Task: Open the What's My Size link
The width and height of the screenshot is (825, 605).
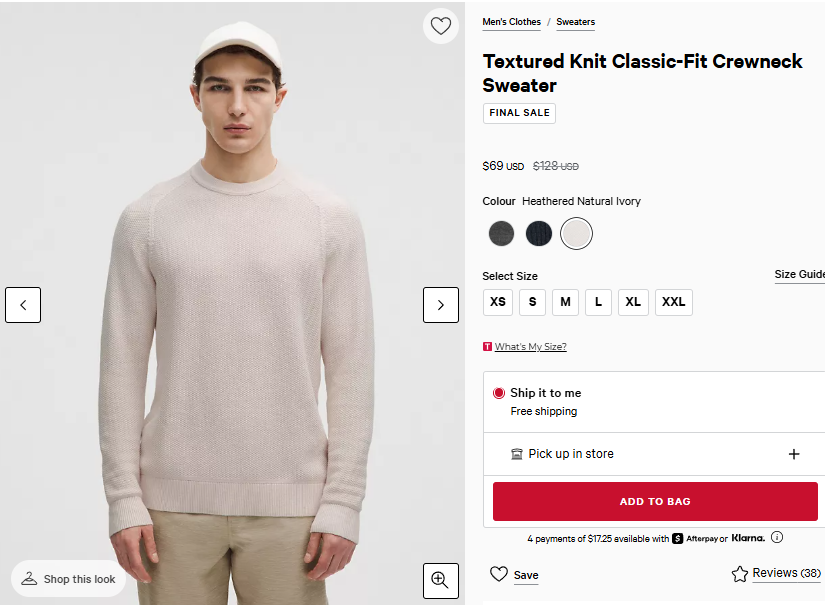Action: click(530, 347)
